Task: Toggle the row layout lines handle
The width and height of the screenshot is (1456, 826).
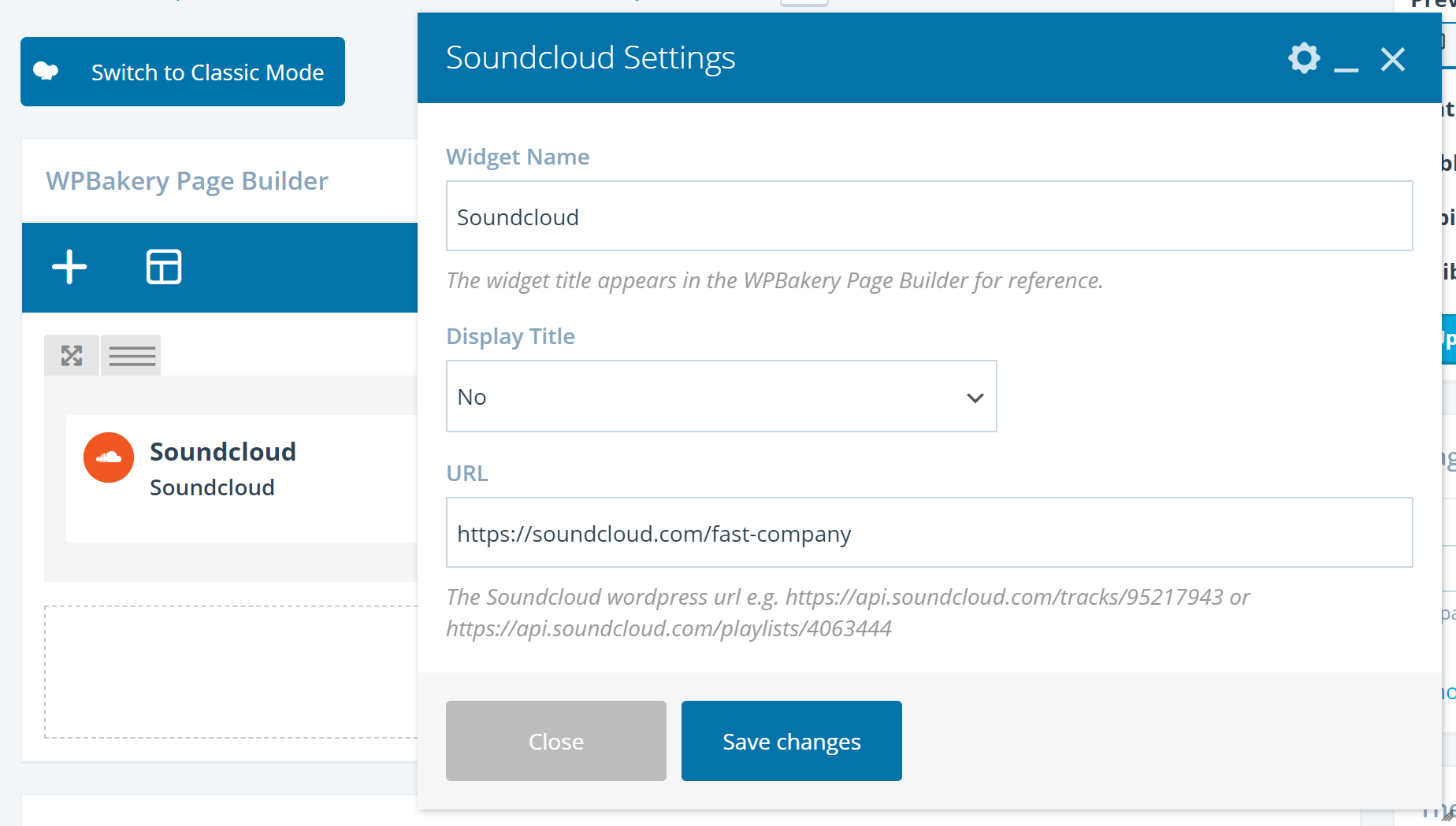Action: [132, 355]
